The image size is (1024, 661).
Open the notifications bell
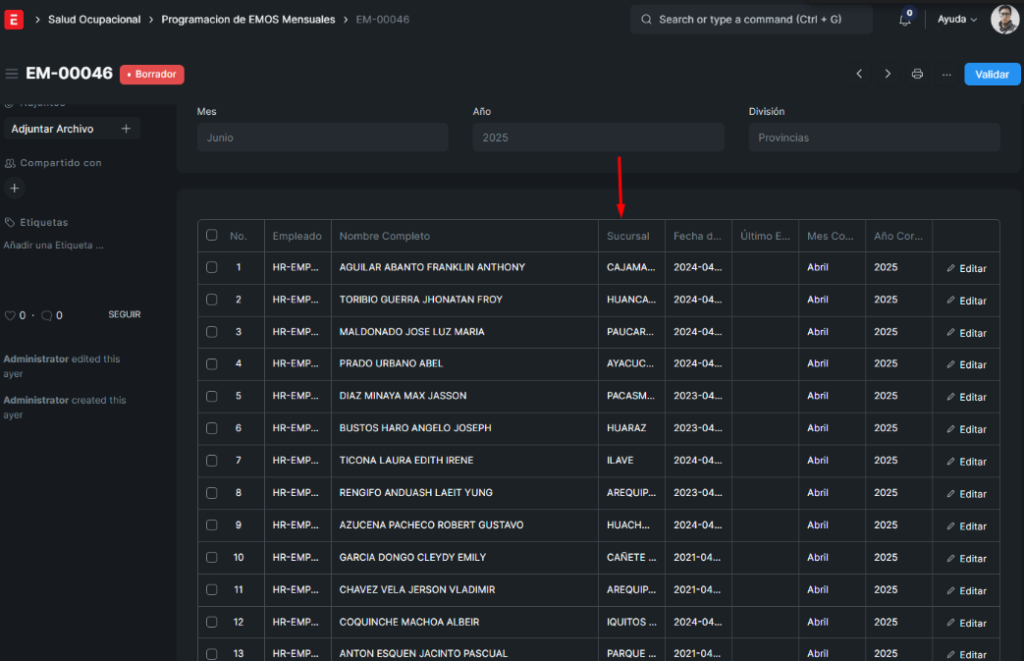(904, 20)
